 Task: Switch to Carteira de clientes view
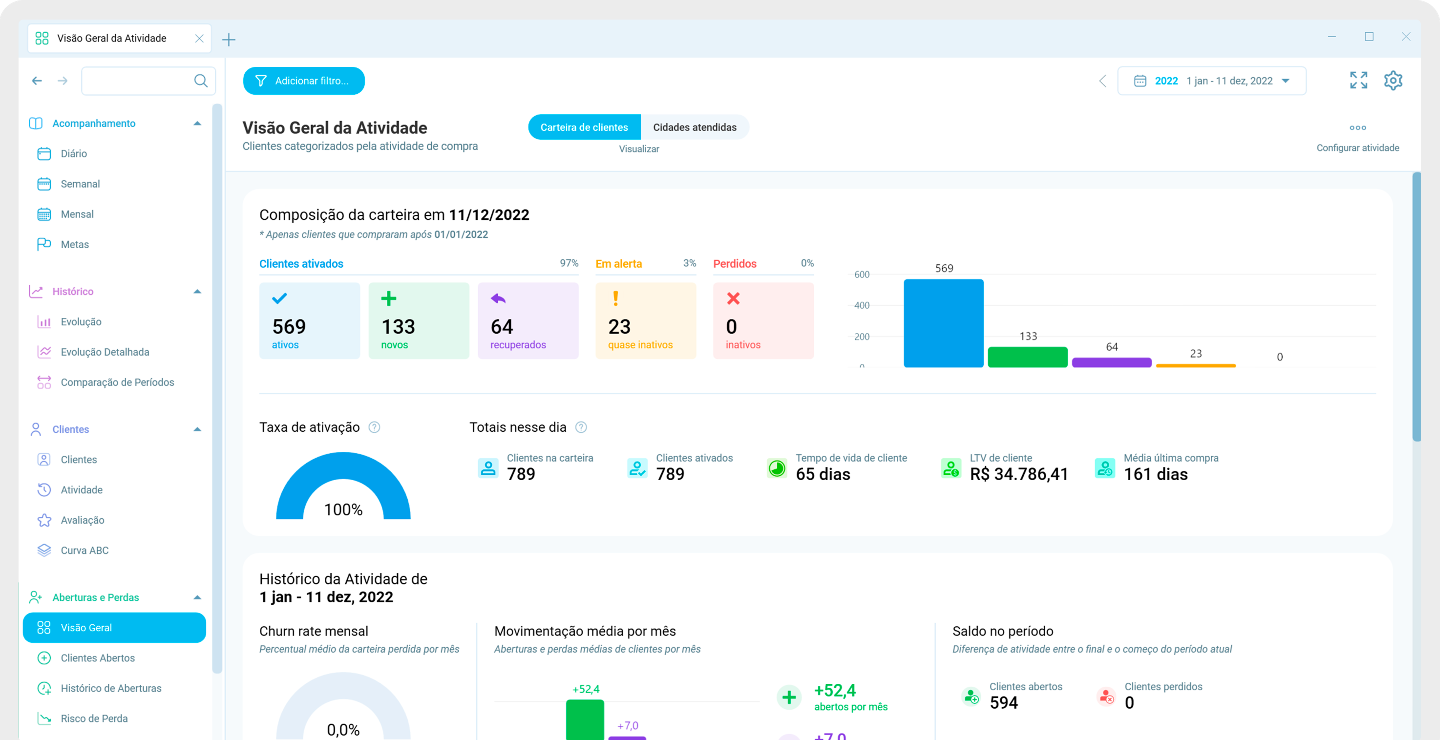[584, 127]
